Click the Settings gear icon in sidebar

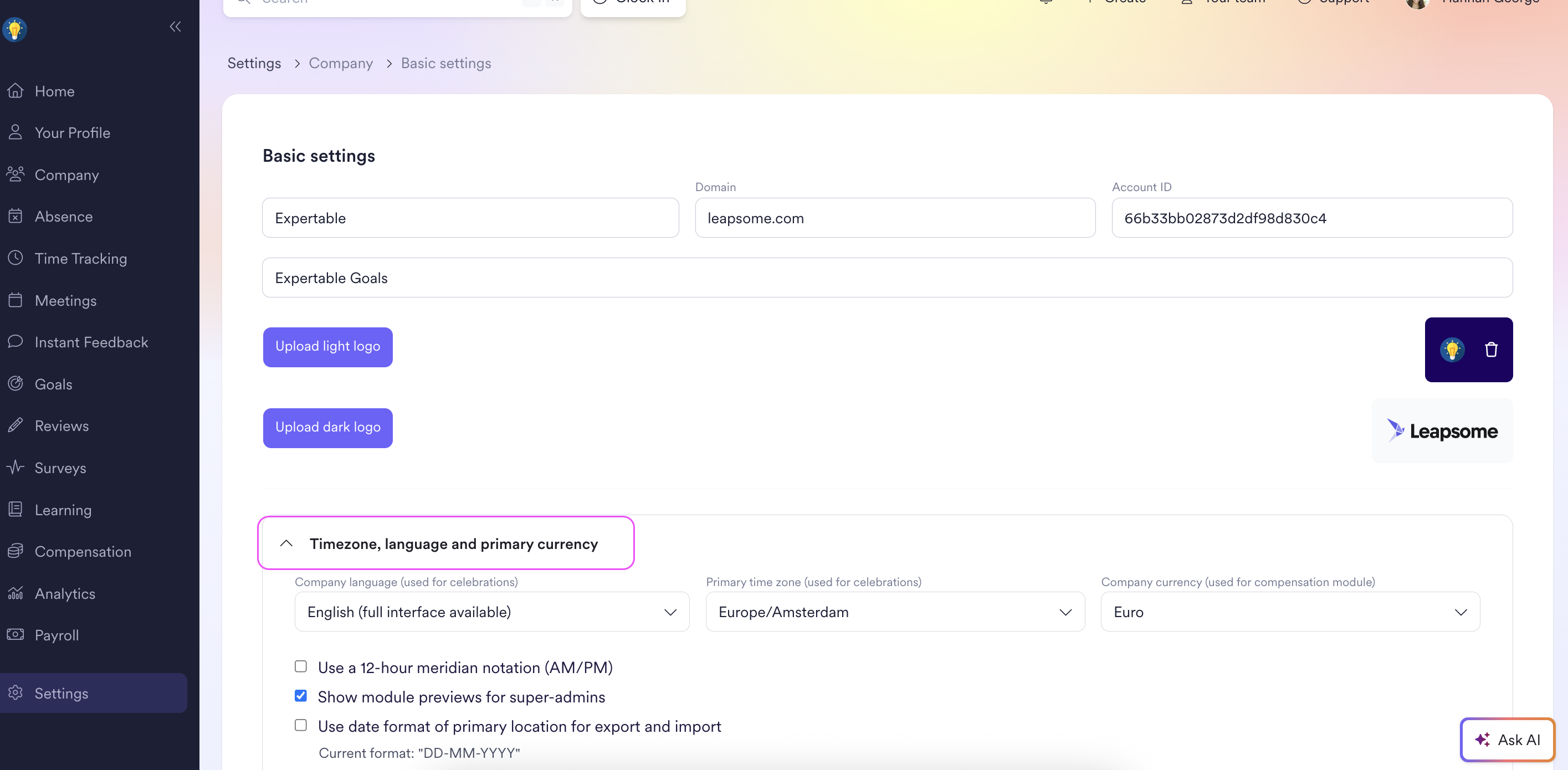tap(15, 692)
